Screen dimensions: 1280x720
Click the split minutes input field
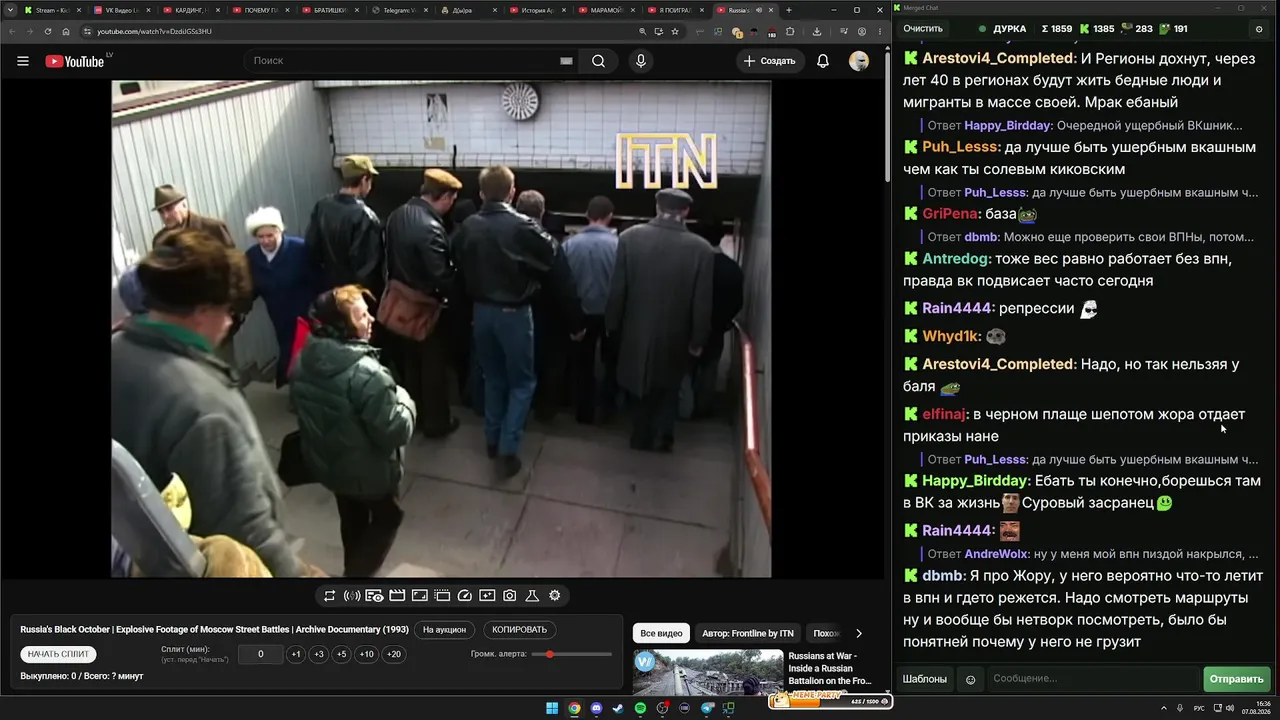261,654
